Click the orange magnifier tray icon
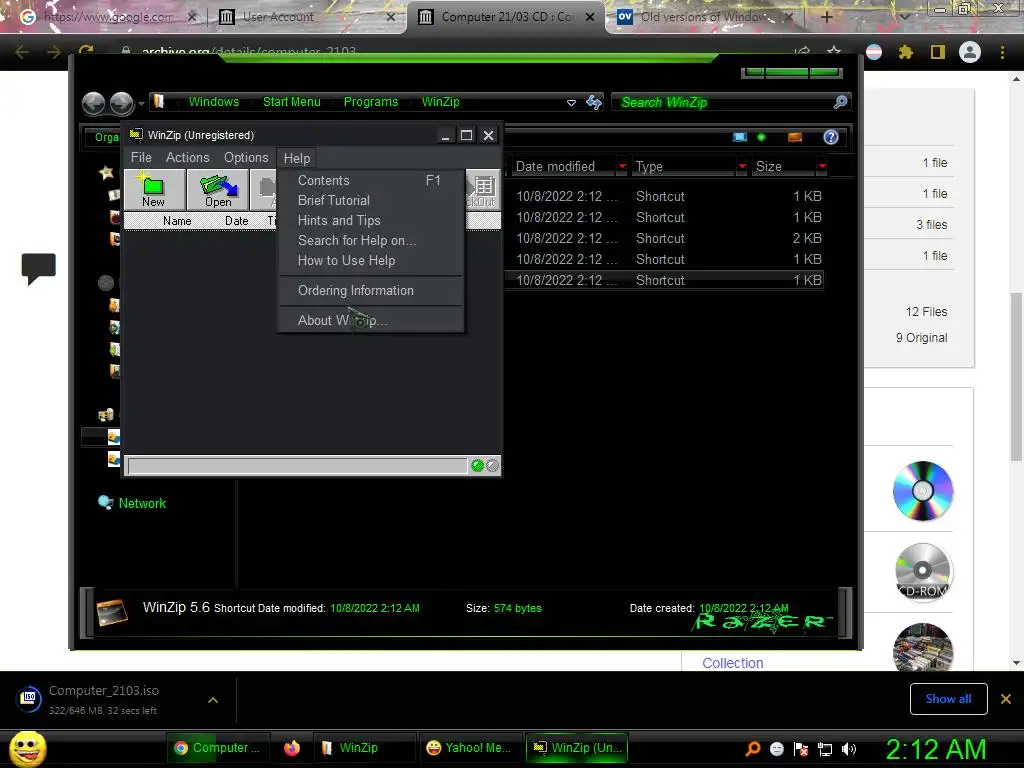The height and width of the screenshot is (768, 1024). [753, 749]
